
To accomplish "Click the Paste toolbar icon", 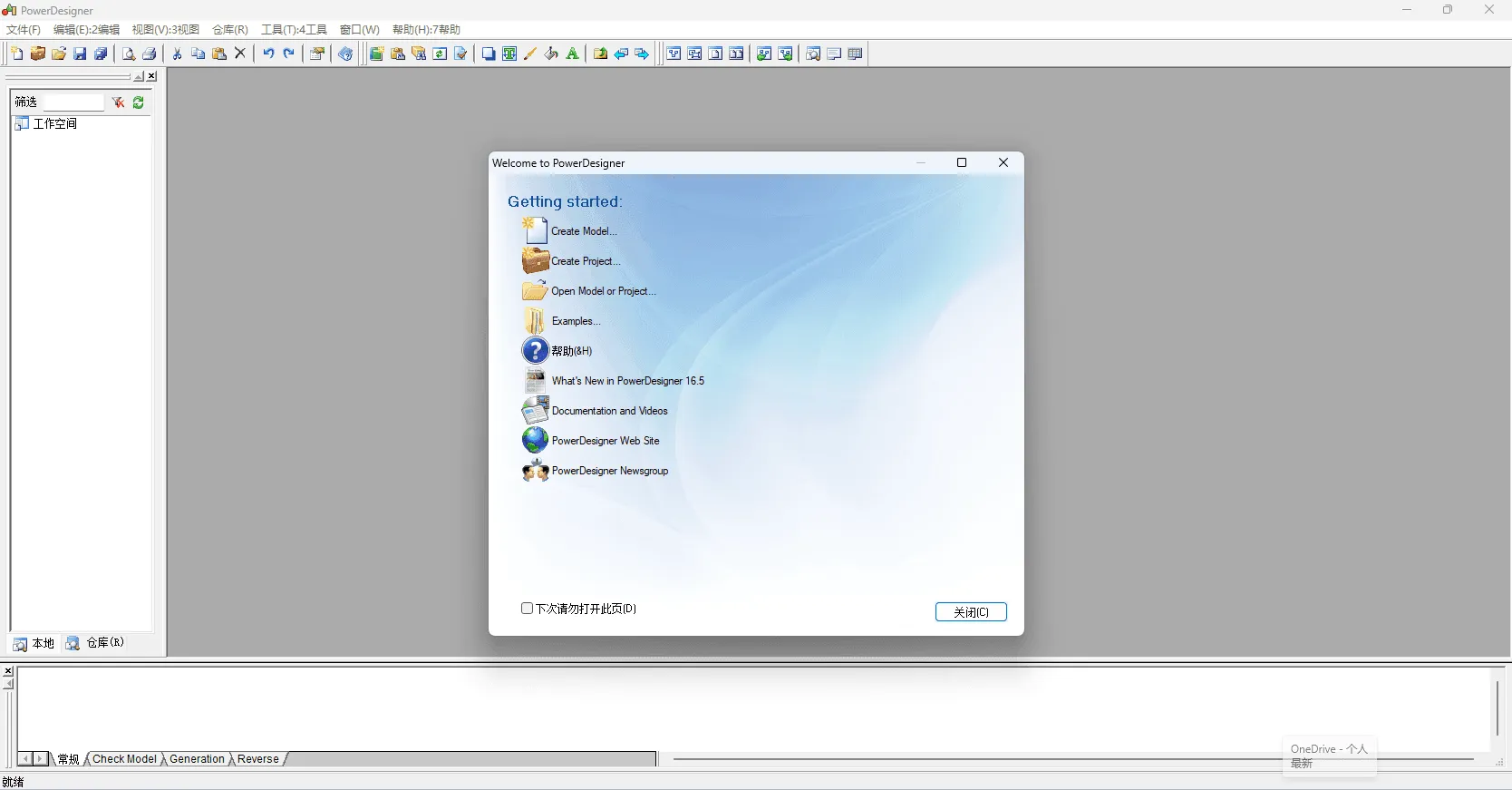I will [219, 54].
